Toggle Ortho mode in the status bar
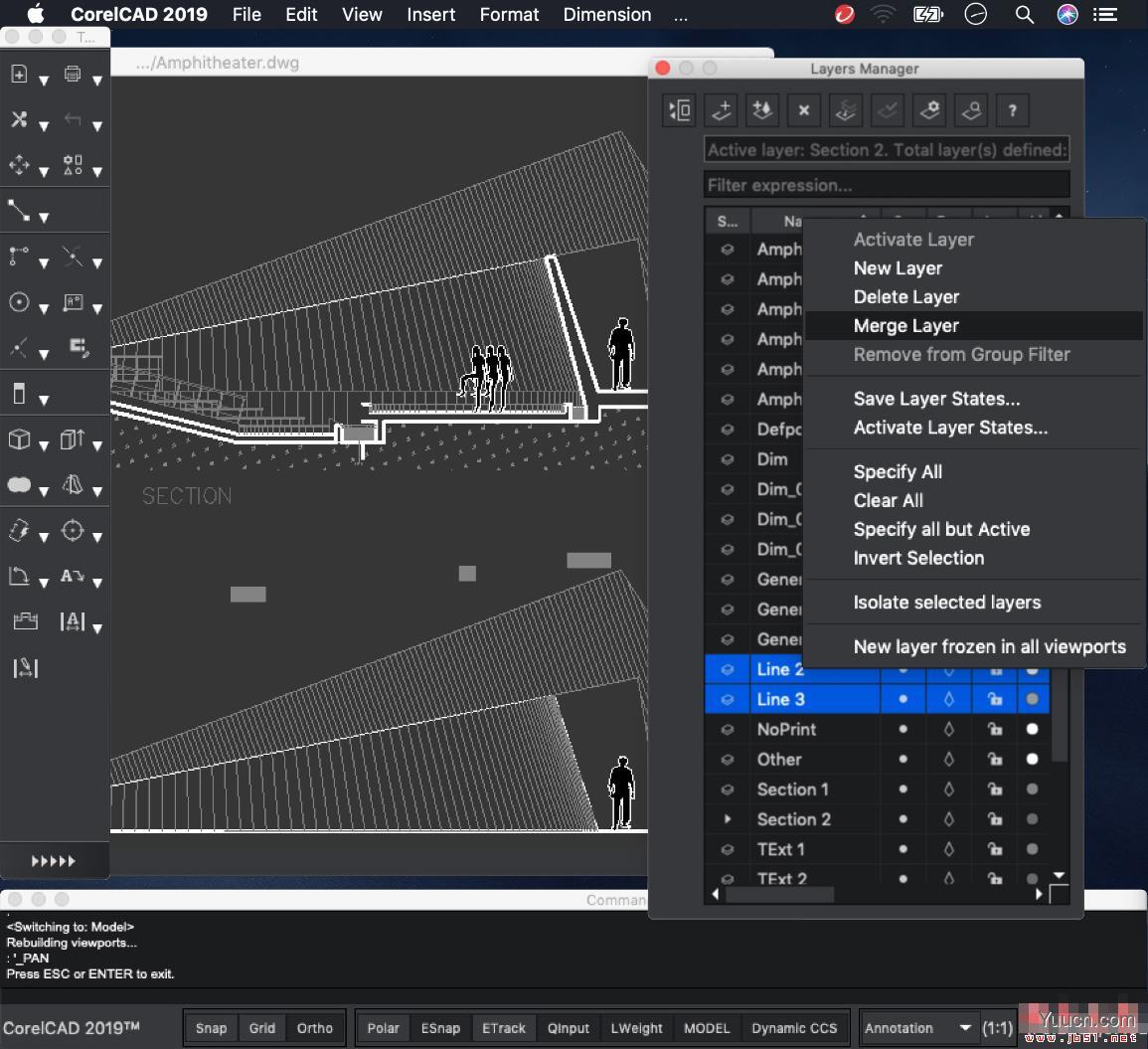The width and height of the screenshot is (1148, 1049). click(x=315, y=1028)
